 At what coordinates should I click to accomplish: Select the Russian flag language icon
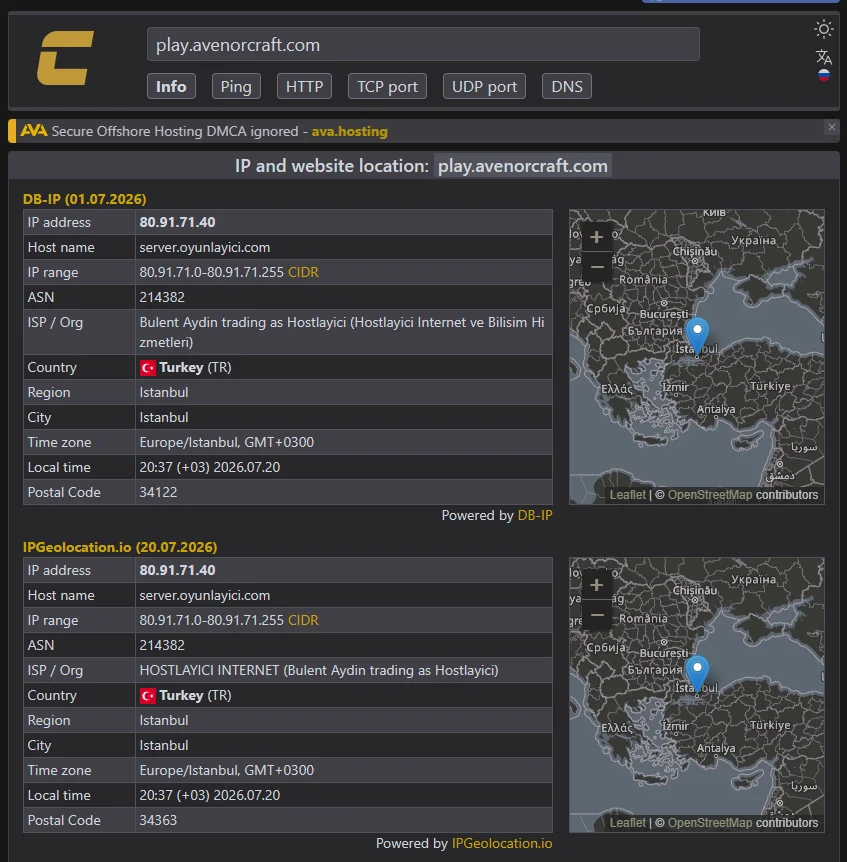[823, 75]
